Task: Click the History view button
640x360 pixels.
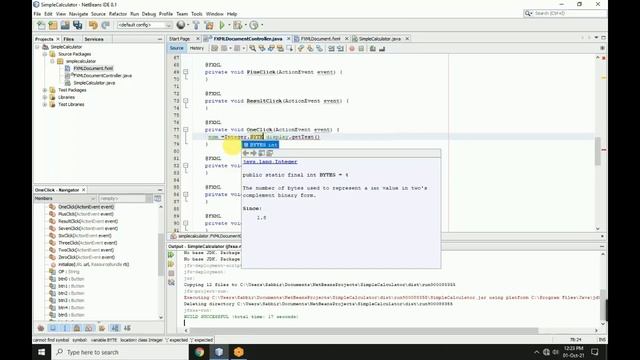Action: tap(196, 48)
